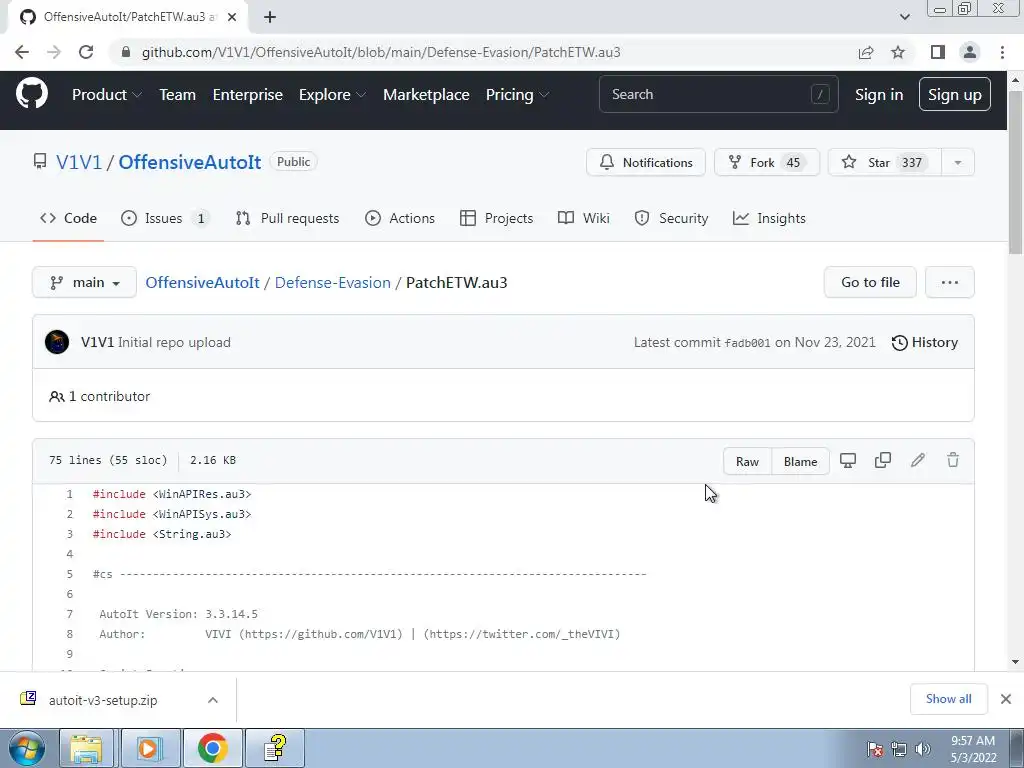Star the repository with Star button
This screenshot has width=1024, height=768.
pos(885,163)
